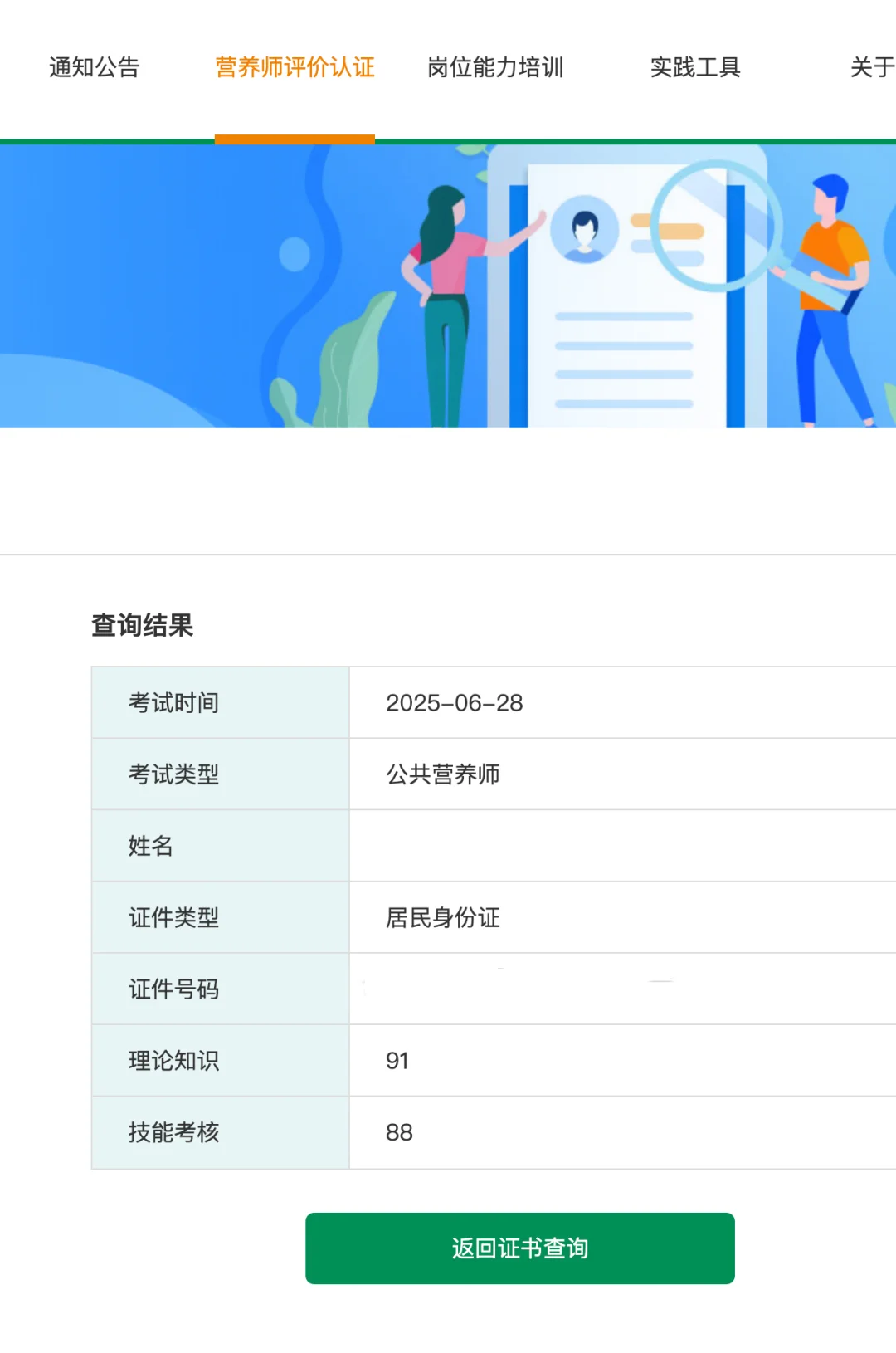Select the 公共营养师 value

coord(443,774)
